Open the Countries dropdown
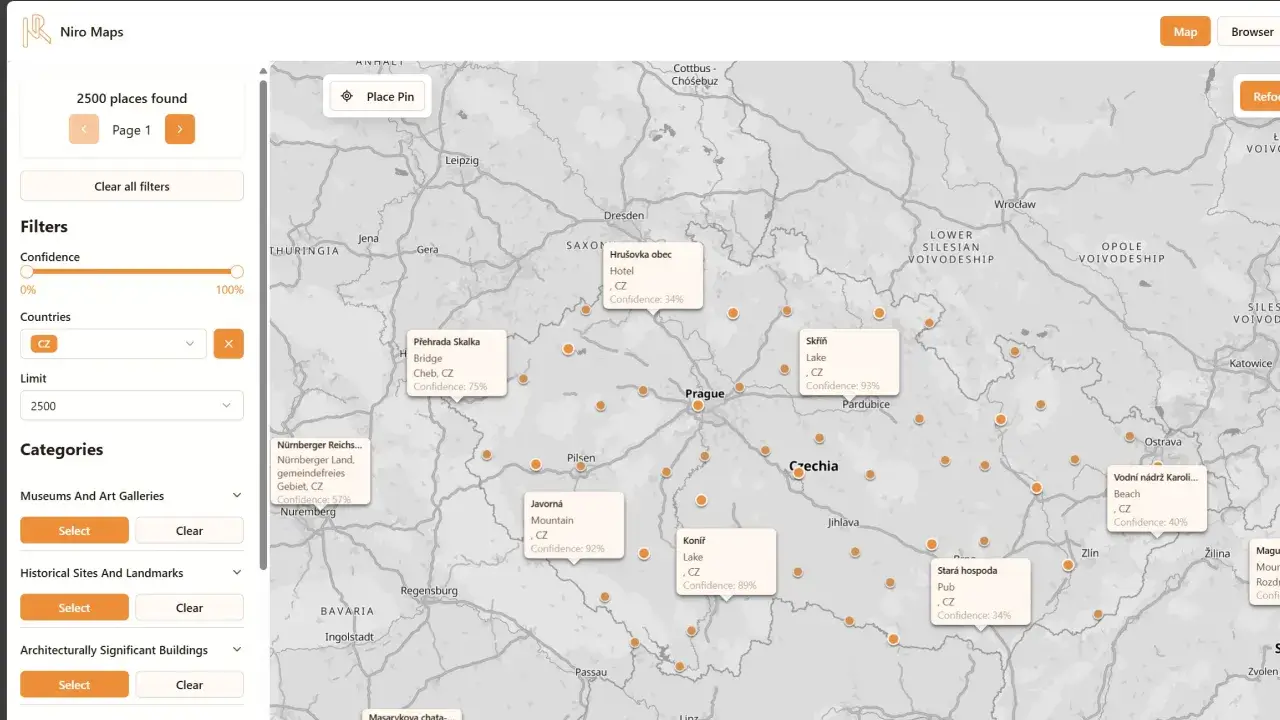 tap(113, 344)
